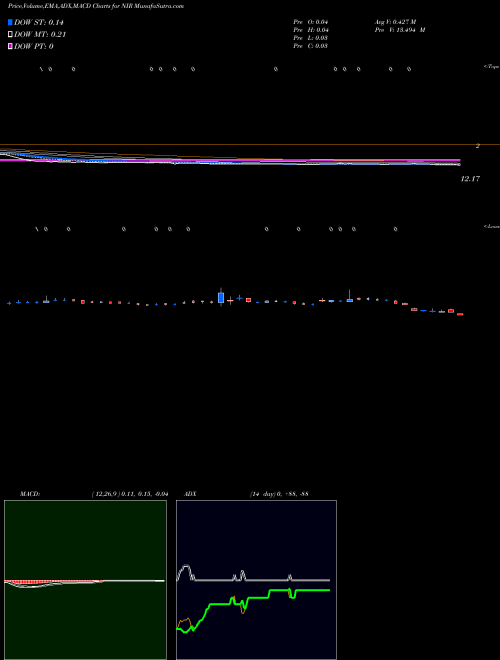Click the 'MACD:' panel heading
Image resolution: width=500 pixels, height=660 pixels.
(30, 494)
